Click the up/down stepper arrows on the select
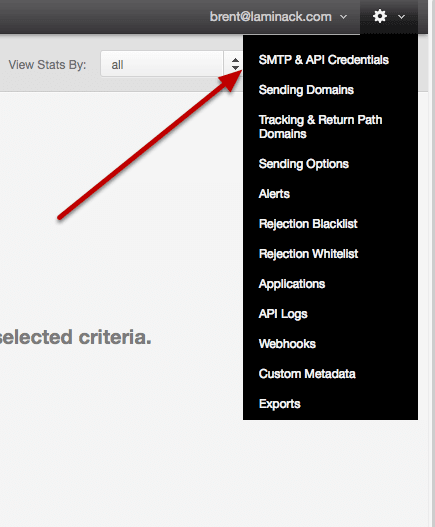Screen dimensions: 435x527 click(x=235, y=64)
